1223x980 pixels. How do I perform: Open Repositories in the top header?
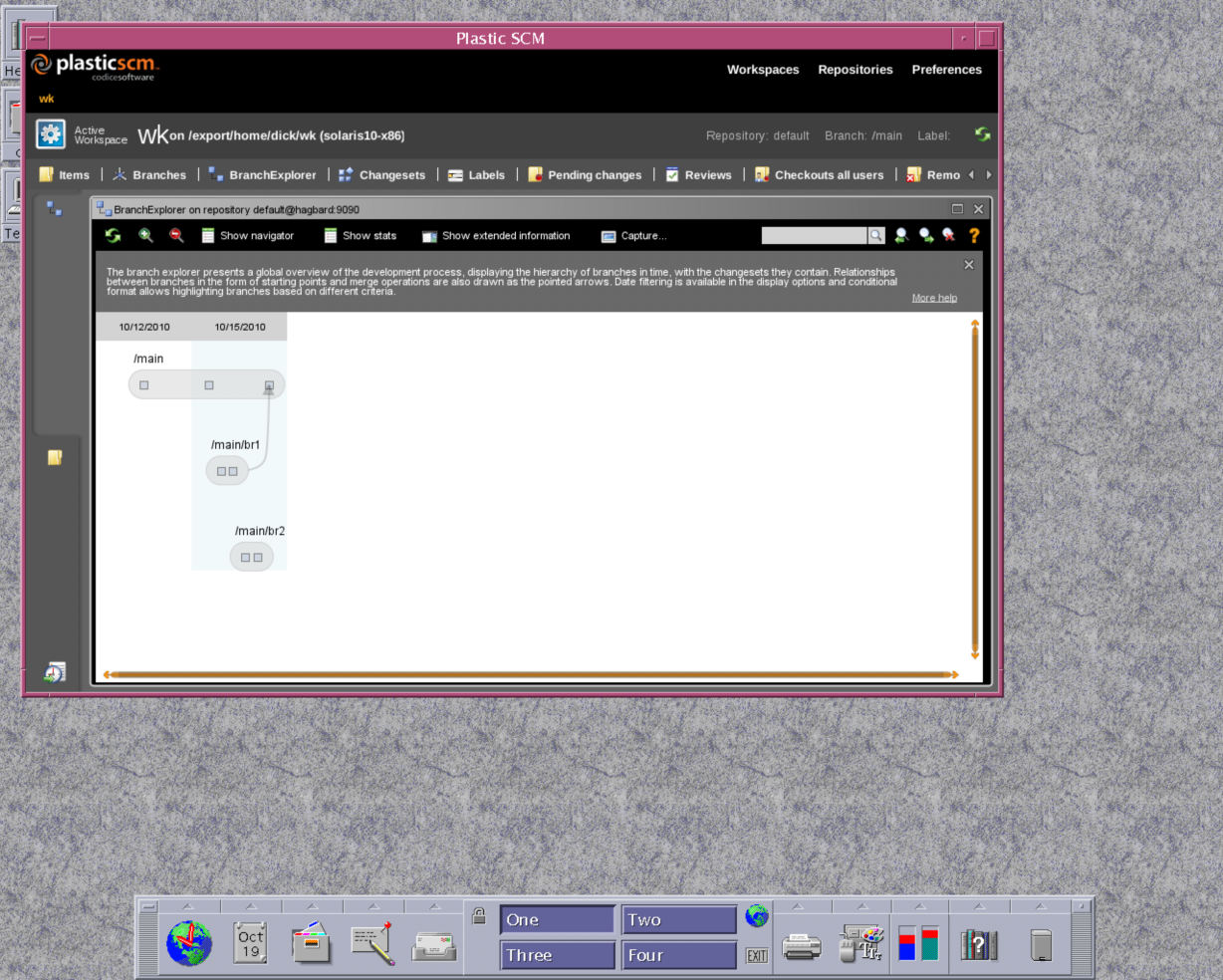click(x=856, y=70)
